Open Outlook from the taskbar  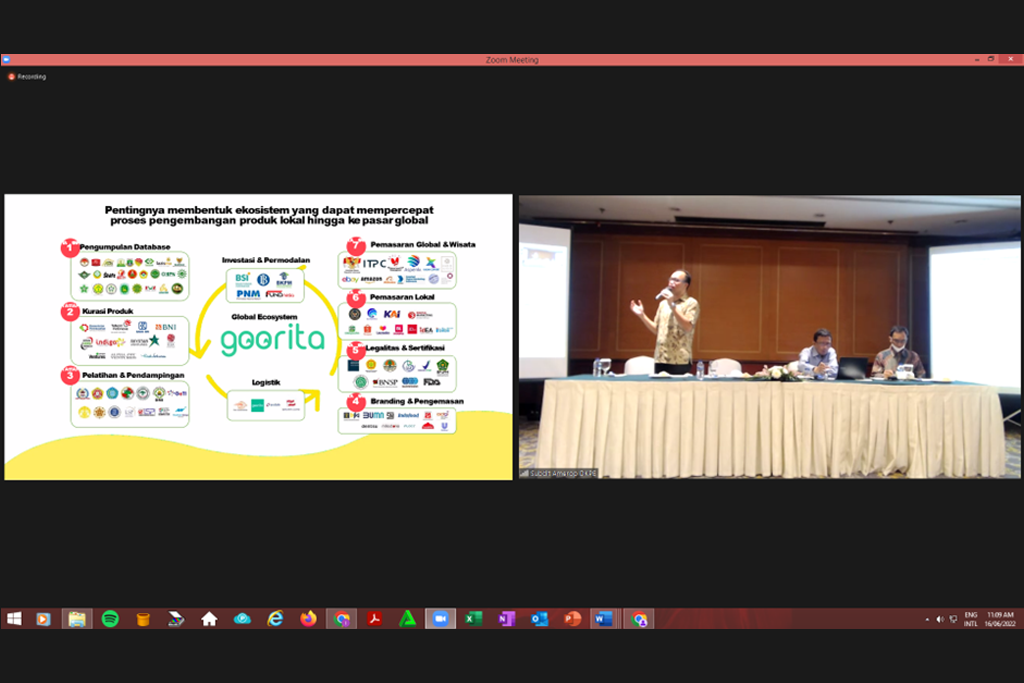pyautogui.click(x=539, y=619)
